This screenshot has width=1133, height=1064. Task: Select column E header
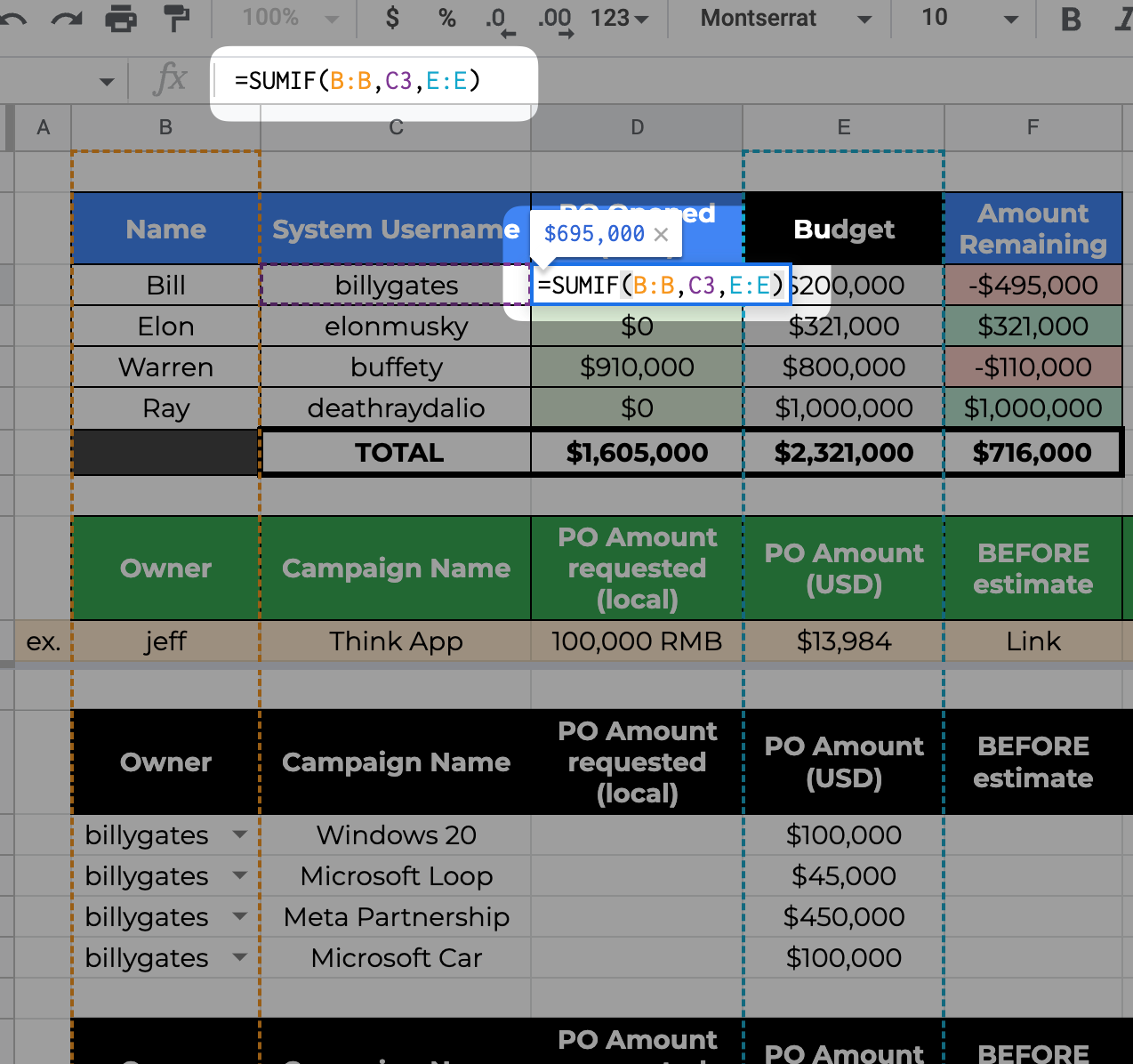pyautogui.click(x=843, y=127)
